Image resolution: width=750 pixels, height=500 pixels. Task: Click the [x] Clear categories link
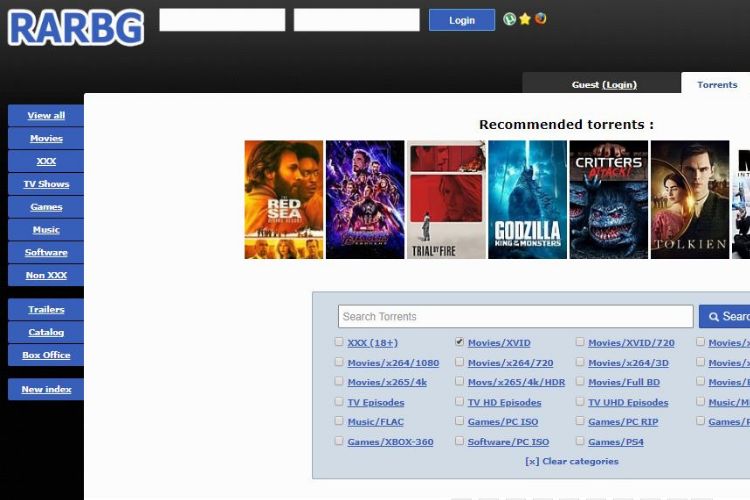click(572, 461)
